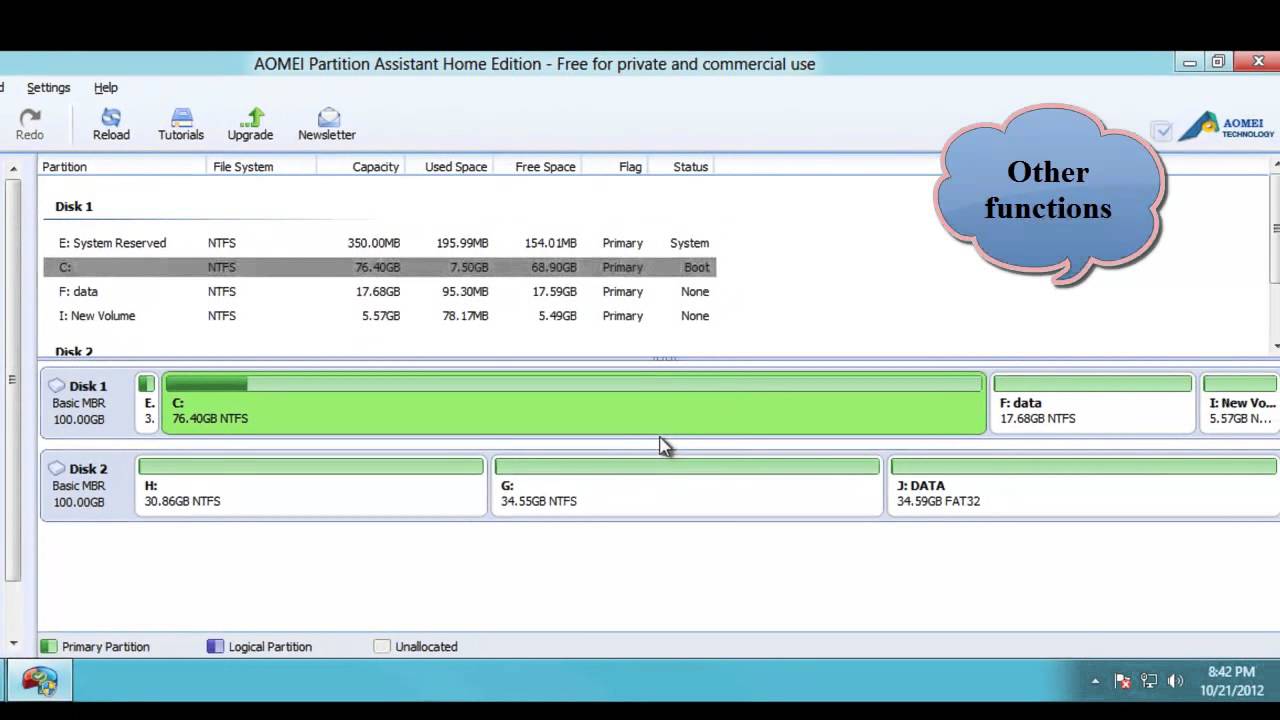Viewport: 1280px width, 720px height.
Task: Select F: data partition row
Action: (380, 292)
